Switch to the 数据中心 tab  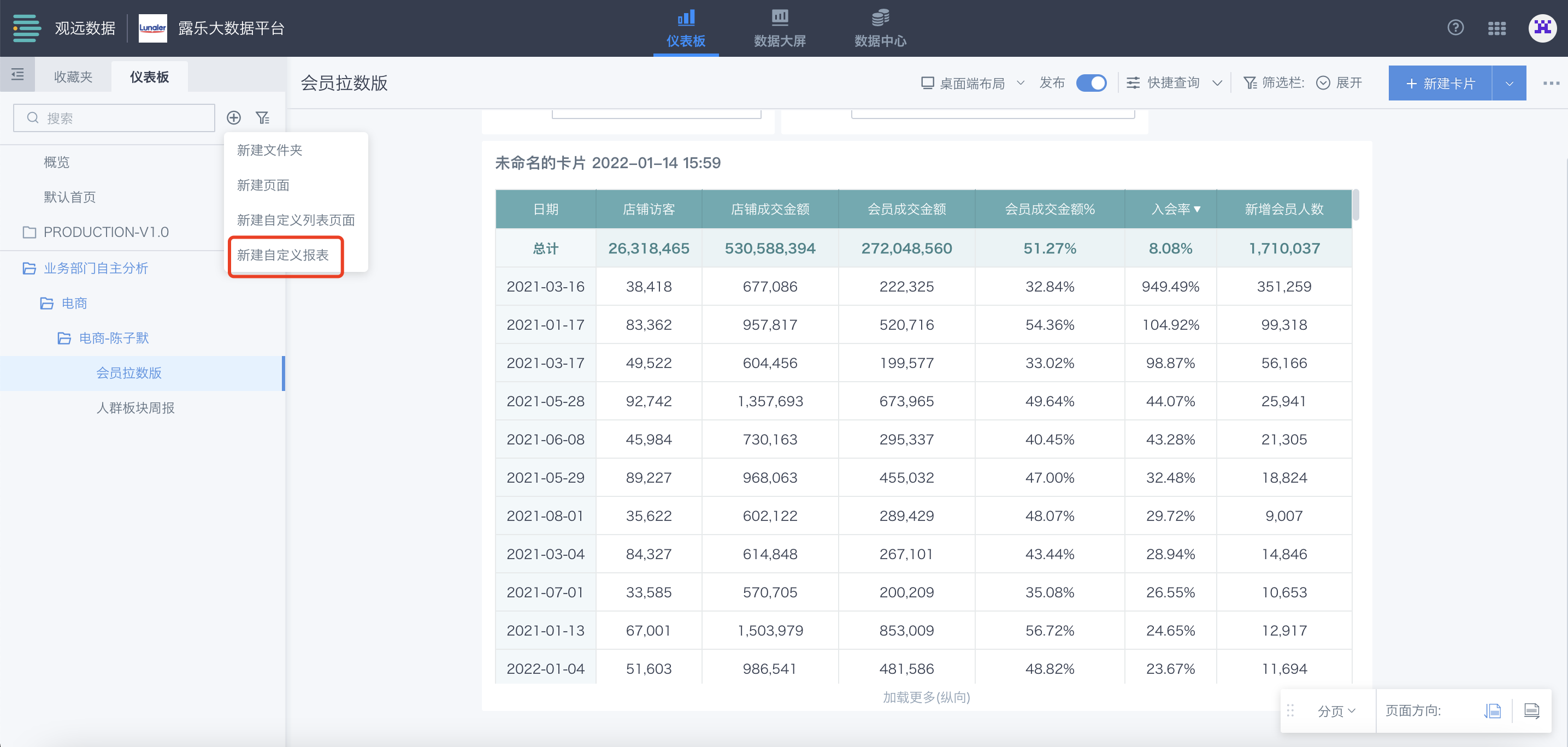pos(880,28)
